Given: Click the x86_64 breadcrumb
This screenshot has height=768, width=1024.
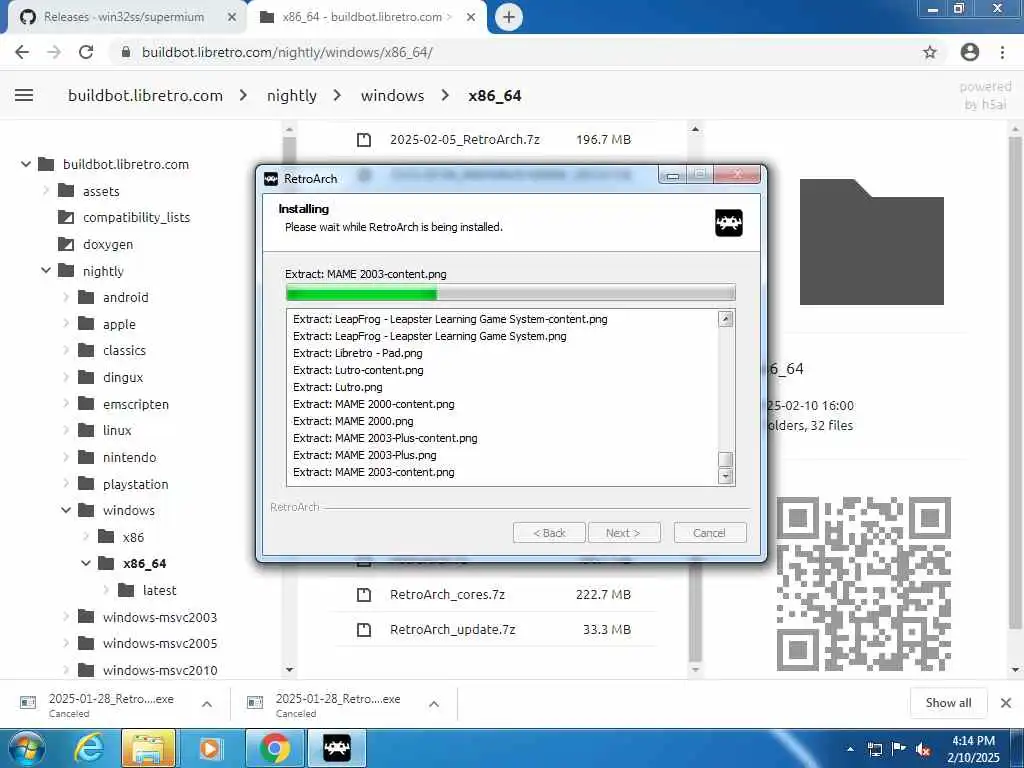Looking at the screenshot, I should point(494,95).
